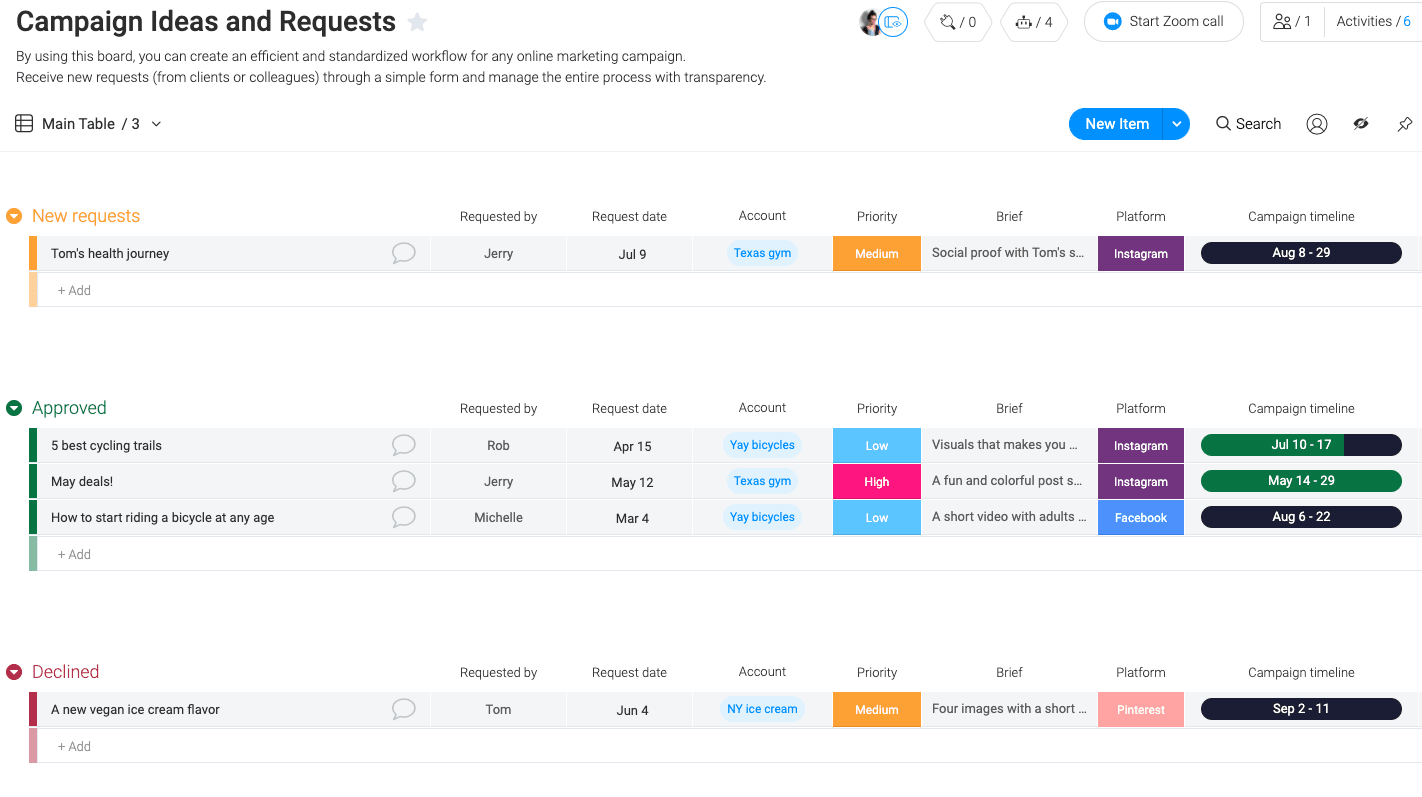This screenshot has height=797, width=1422.
Task: Start a Zoom call
Action: point(1163,22)
